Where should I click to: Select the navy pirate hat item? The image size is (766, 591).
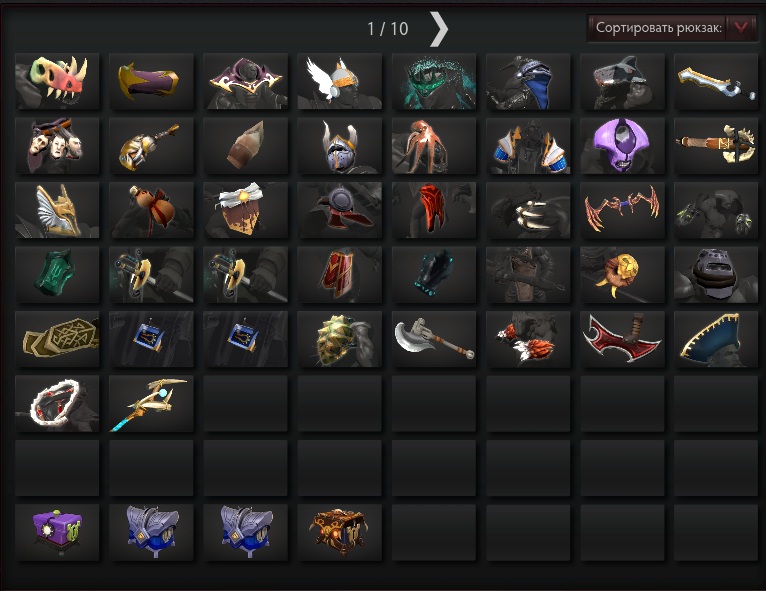click(x=716, y=339)
